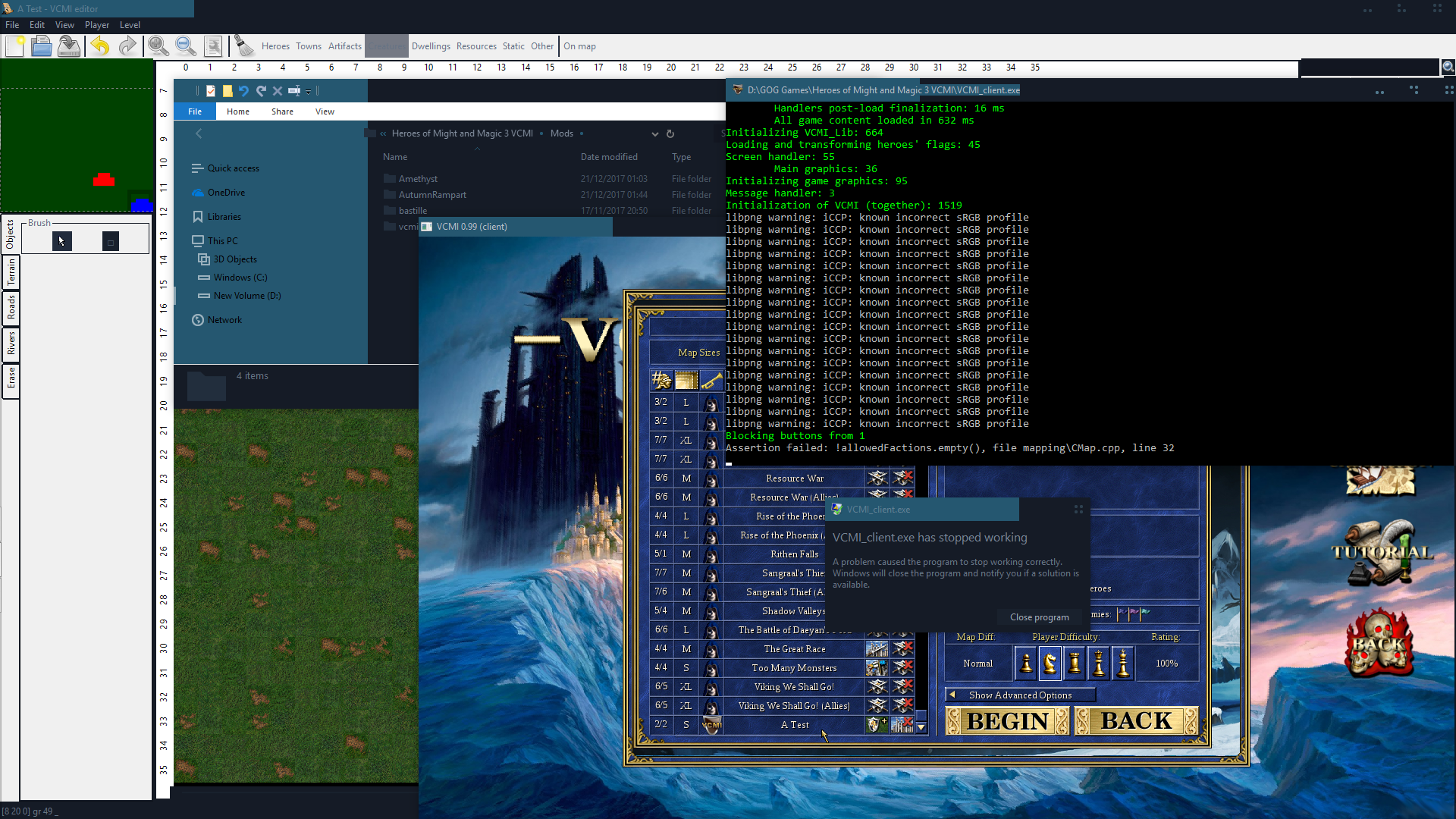Select the A Test map entry
1456x819 pixels.
tap(794, 725)
